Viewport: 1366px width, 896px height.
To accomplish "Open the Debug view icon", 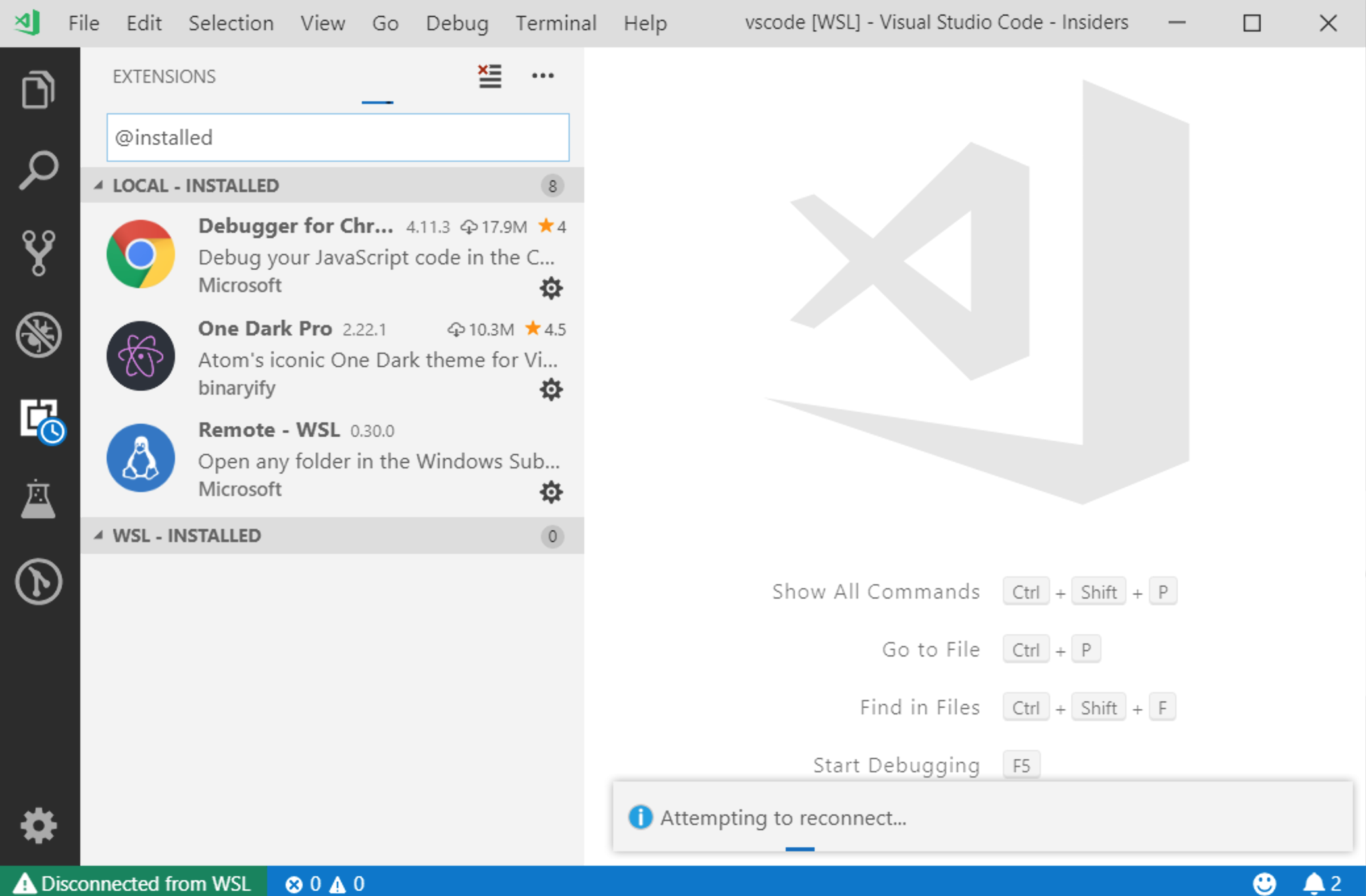I will (38, 334).
